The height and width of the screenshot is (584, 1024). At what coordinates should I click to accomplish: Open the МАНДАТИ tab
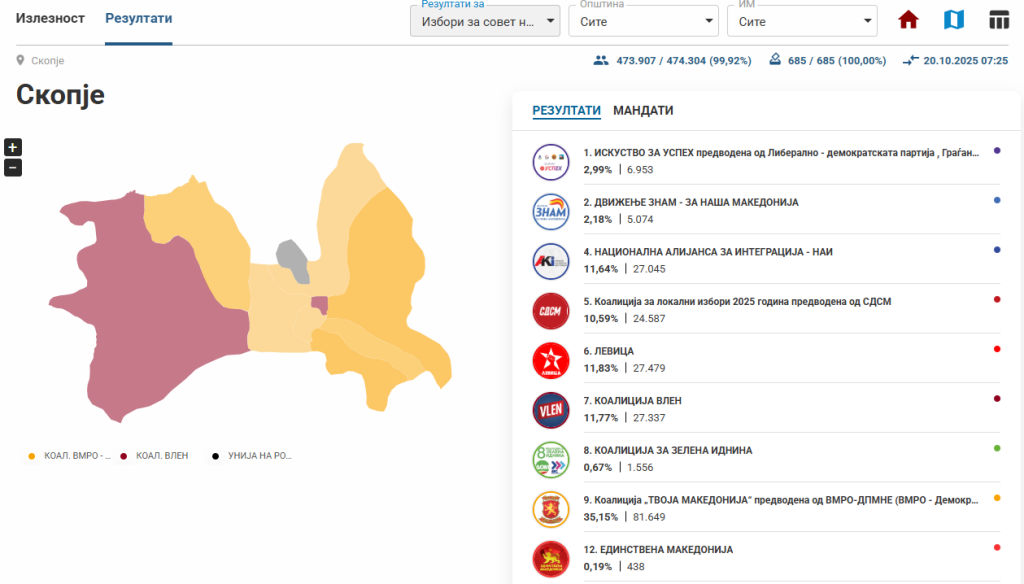click(643, 110)
